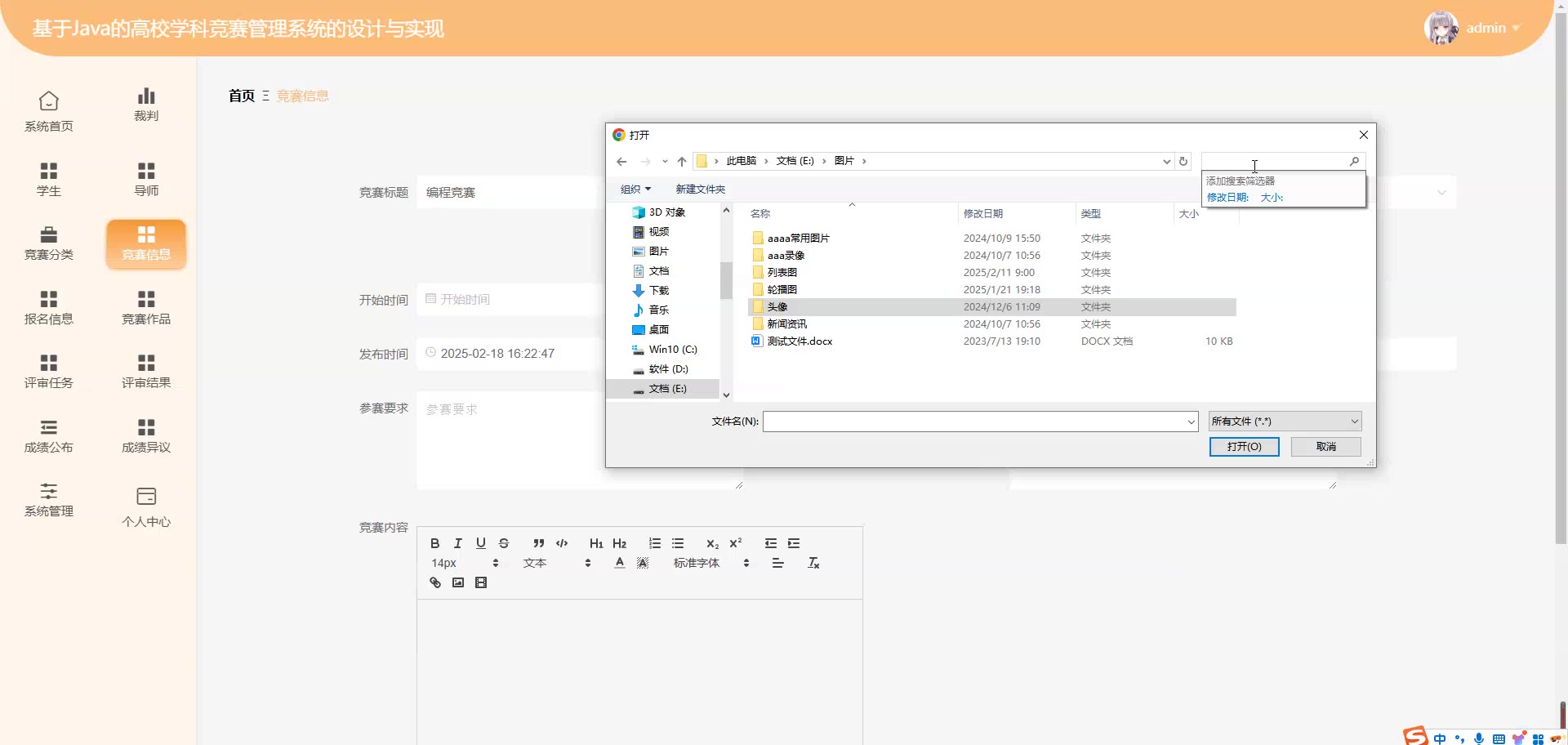Apply superscript formatting

point(736,543)
